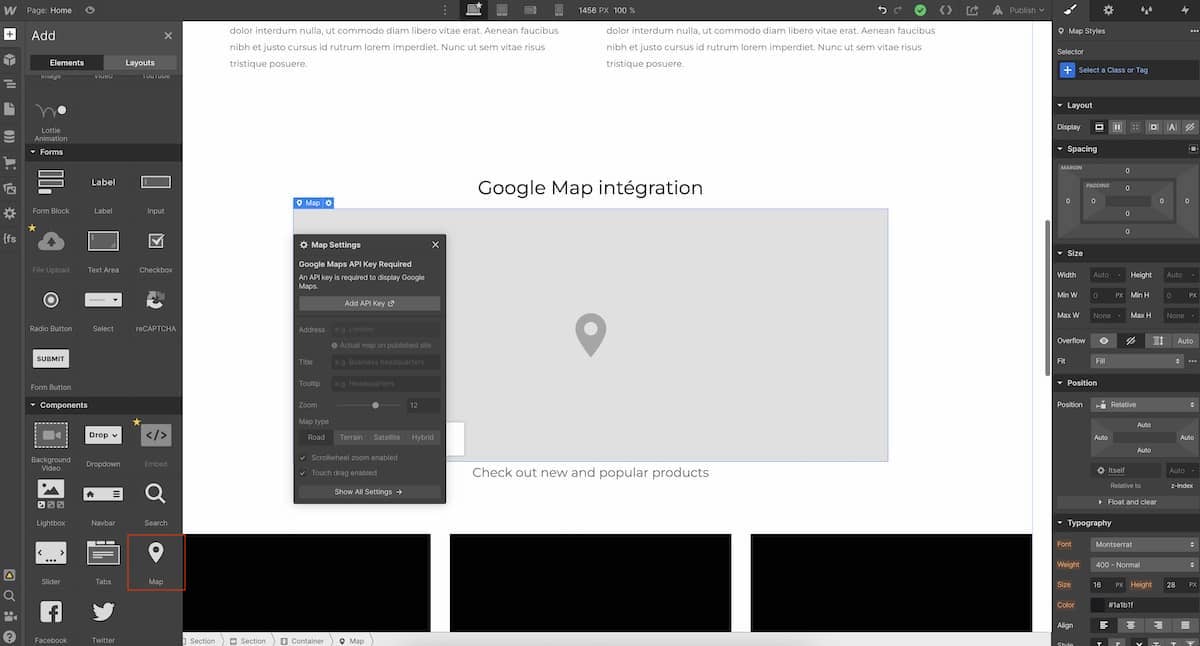
Task: Click Show All Settings button
Action: click(370, 492)
